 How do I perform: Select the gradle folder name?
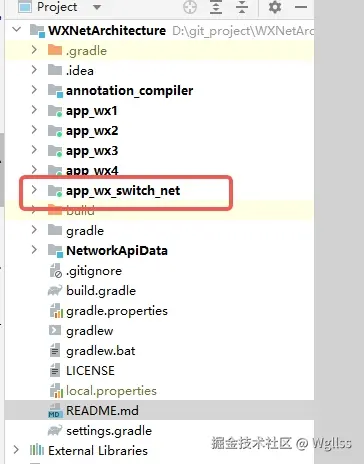coord(85,231)
